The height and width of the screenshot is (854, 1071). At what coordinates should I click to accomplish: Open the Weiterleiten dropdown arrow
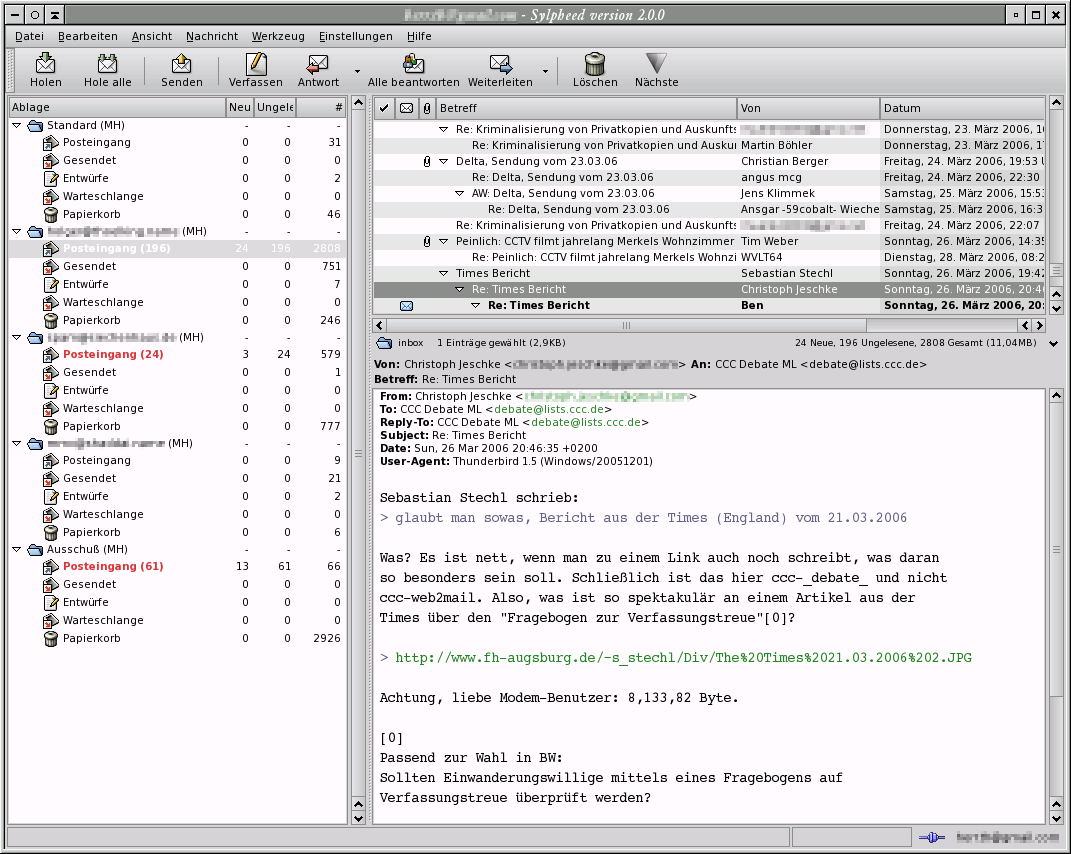[x=545, y=71]
